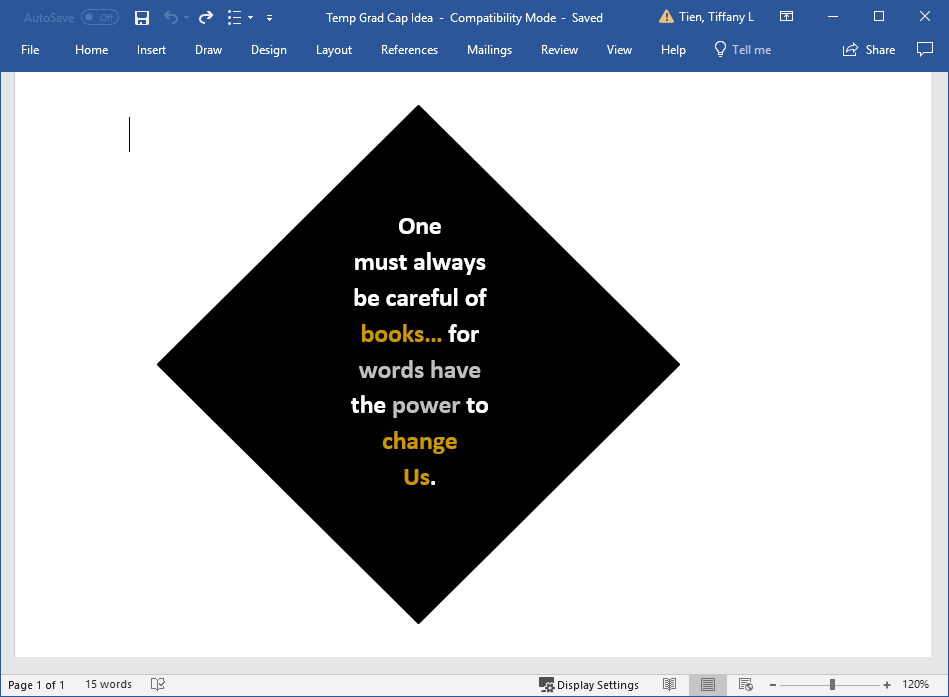Click the zoom out minus button
949x697 pixels.
pyautogui.click(x=773, y=685)
